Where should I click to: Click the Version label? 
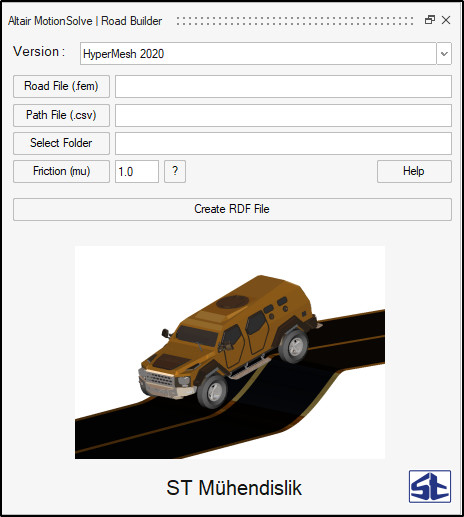coord(39,52)
